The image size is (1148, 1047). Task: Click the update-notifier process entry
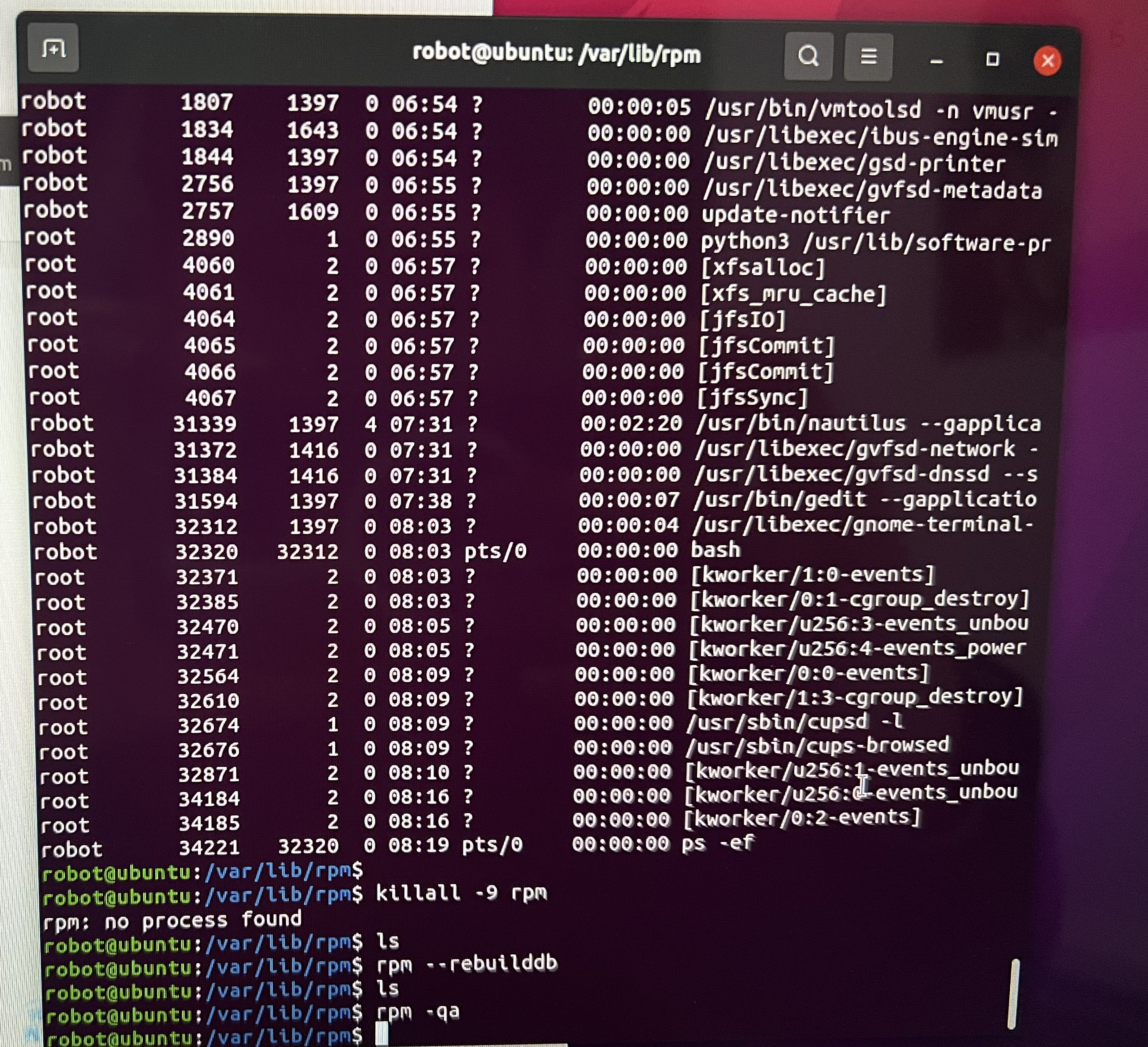coord(795,215)
